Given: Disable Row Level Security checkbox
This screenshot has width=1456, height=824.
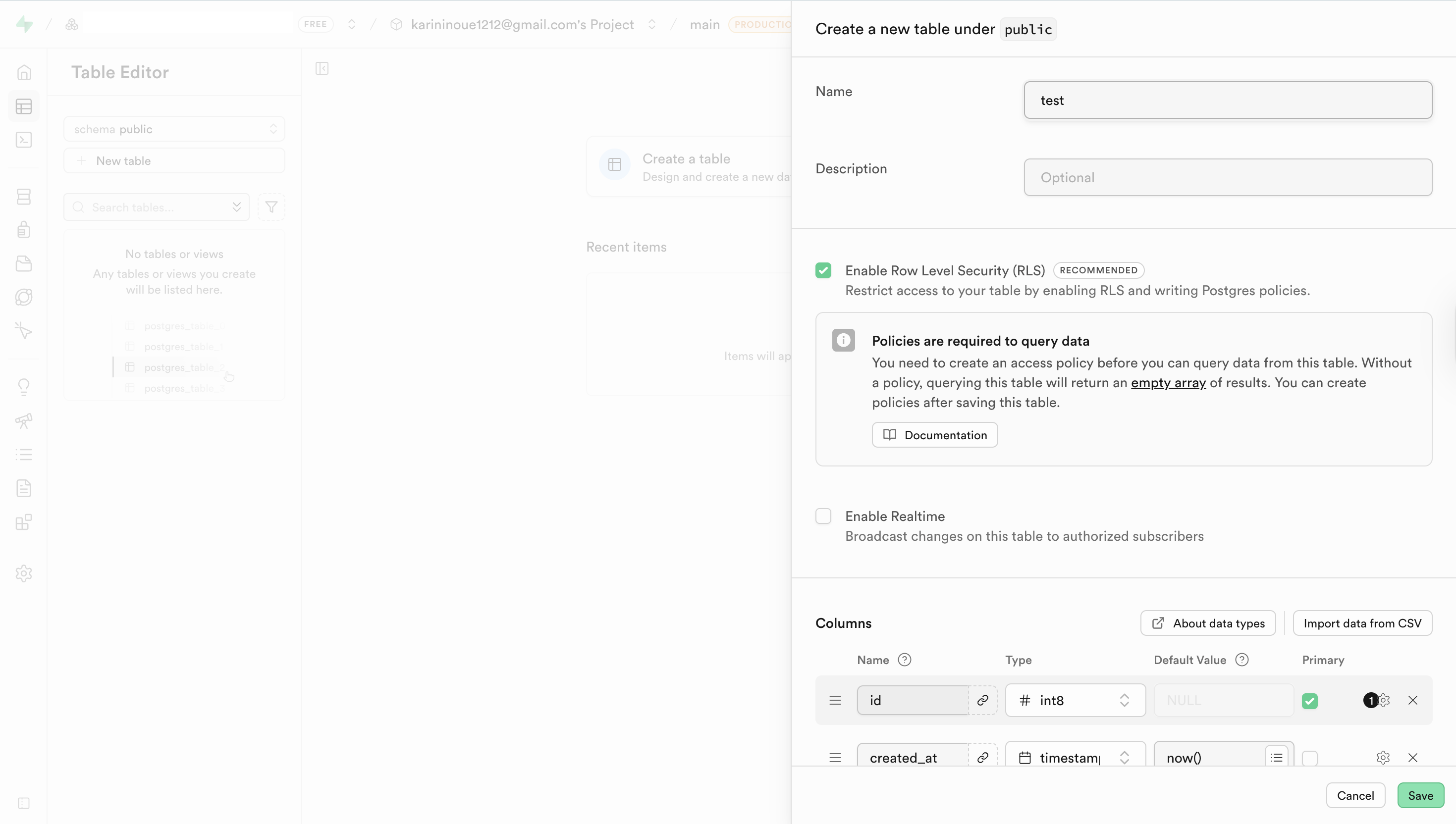Looking at the screenshot, I should point(823,270).
